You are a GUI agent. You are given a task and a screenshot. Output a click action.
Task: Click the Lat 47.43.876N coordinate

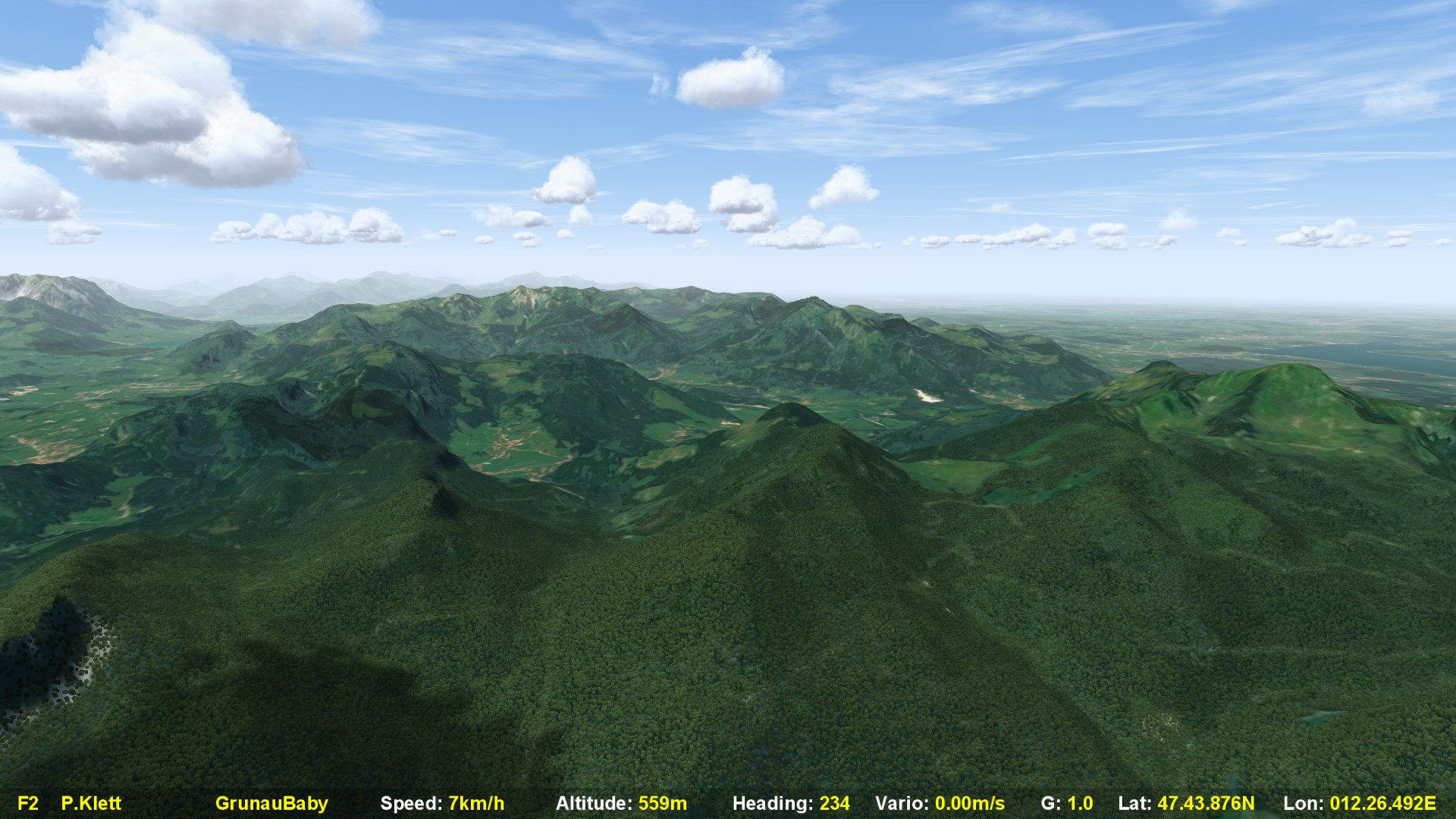point(1186,804)
